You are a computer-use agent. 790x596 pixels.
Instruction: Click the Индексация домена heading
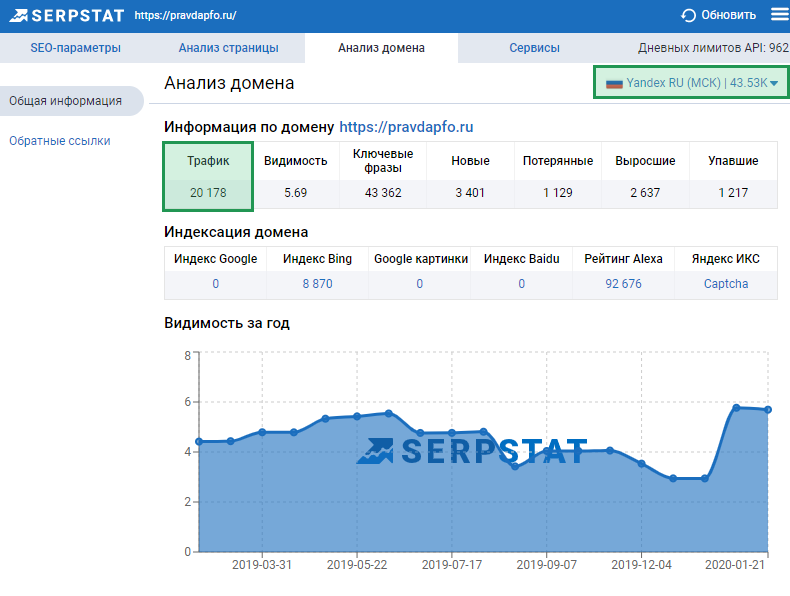click(x=236, y=232)
